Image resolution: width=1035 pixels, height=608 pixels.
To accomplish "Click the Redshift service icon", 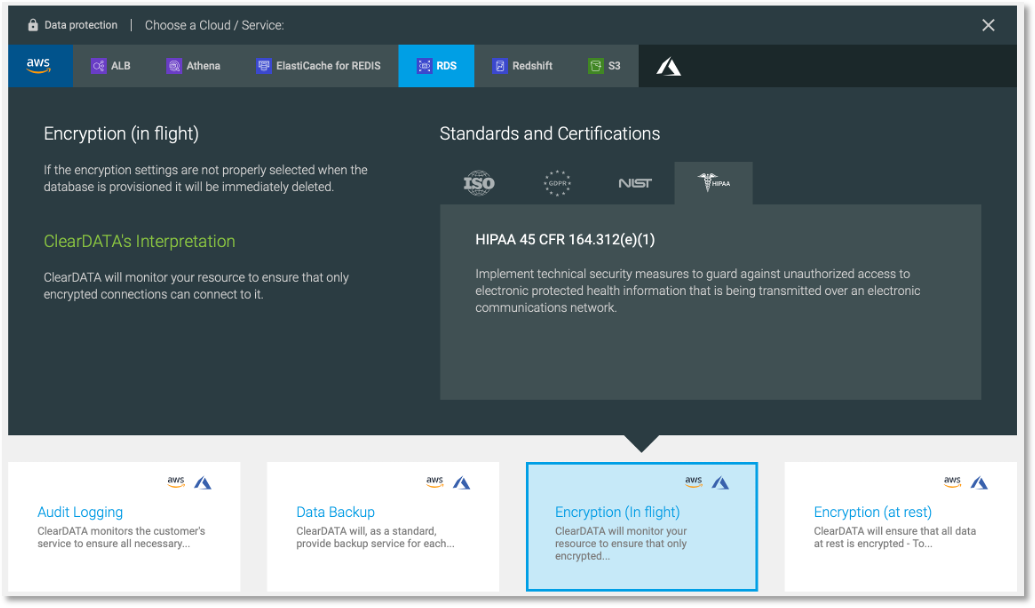I will pyautogui.click(x=500, y=65).
